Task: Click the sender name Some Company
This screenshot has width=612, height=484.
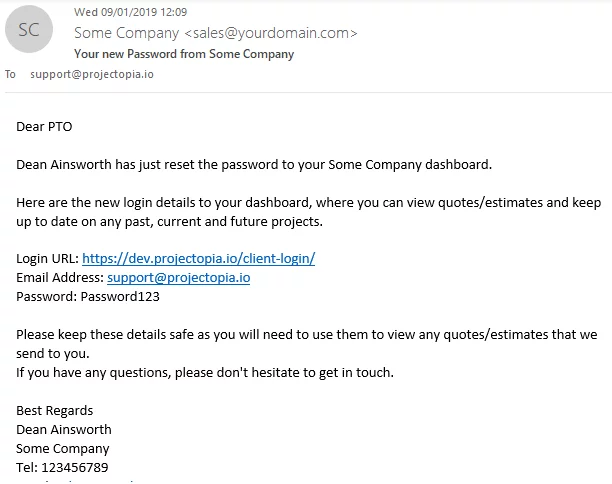Action: coord(126,33)
